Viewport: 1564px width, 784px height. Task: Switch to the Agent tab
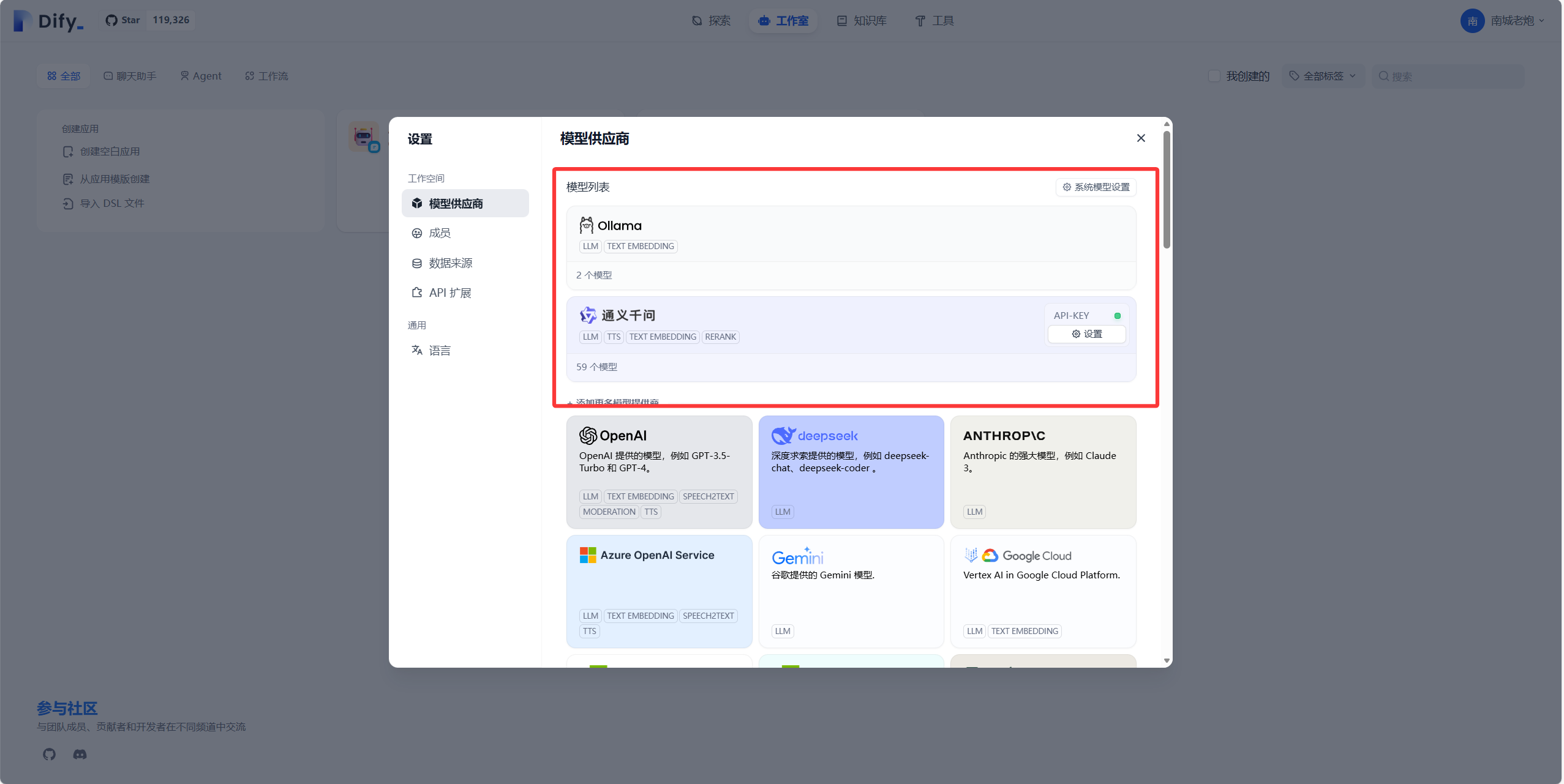(201, 75)
